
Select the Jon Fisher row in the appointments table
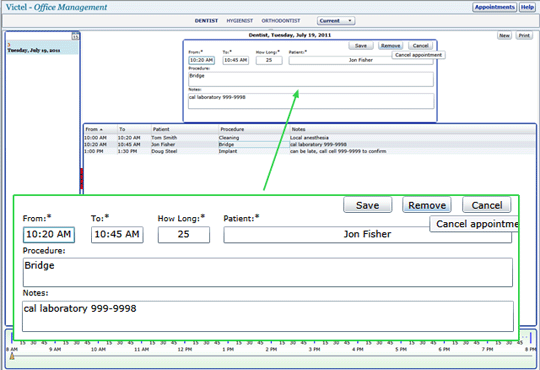click(x=309, y=144)
